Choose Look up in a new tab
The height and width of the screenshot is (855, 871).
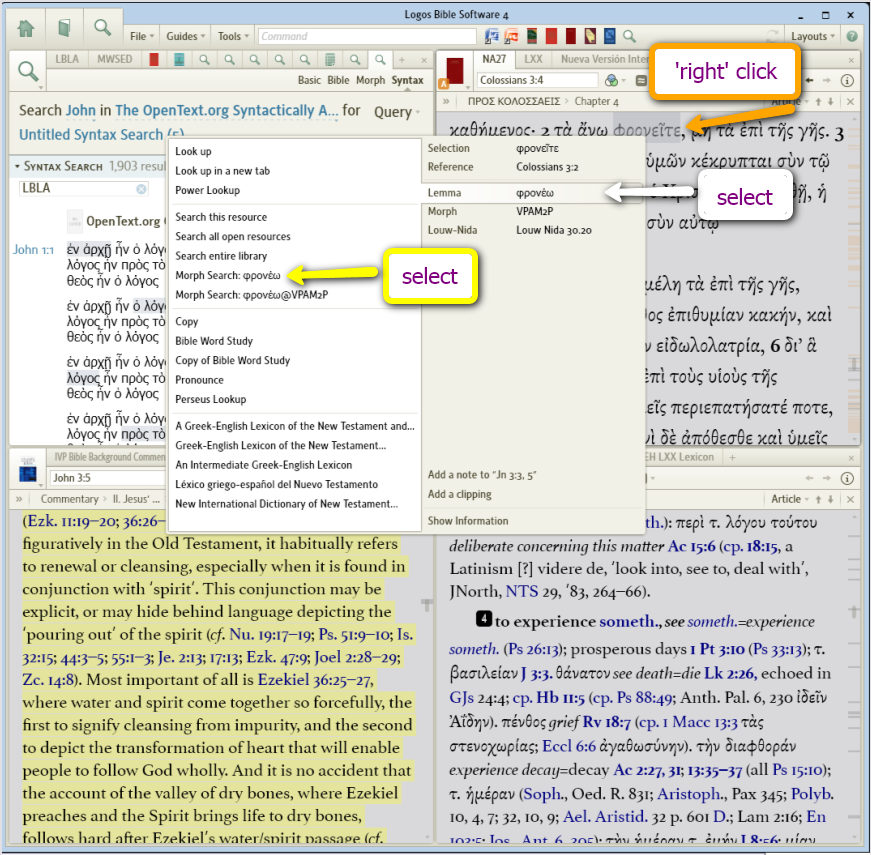tap(222, 171)
